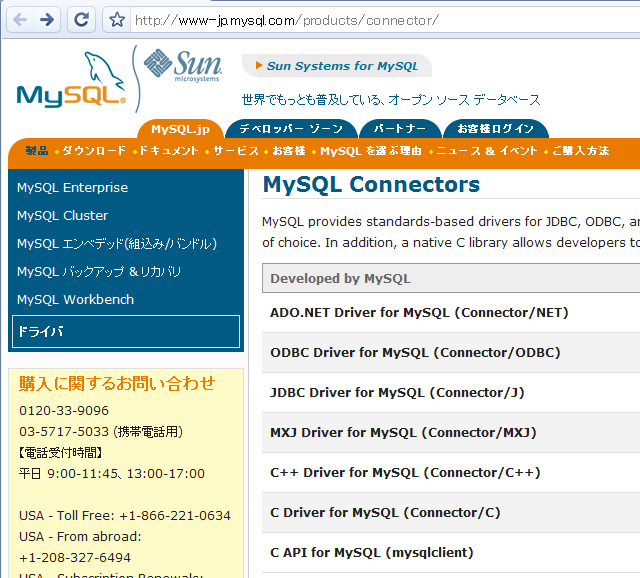Reload the page with the refresh icon
This screenshot has height=578, width=640.
click(x=81, y=19)
